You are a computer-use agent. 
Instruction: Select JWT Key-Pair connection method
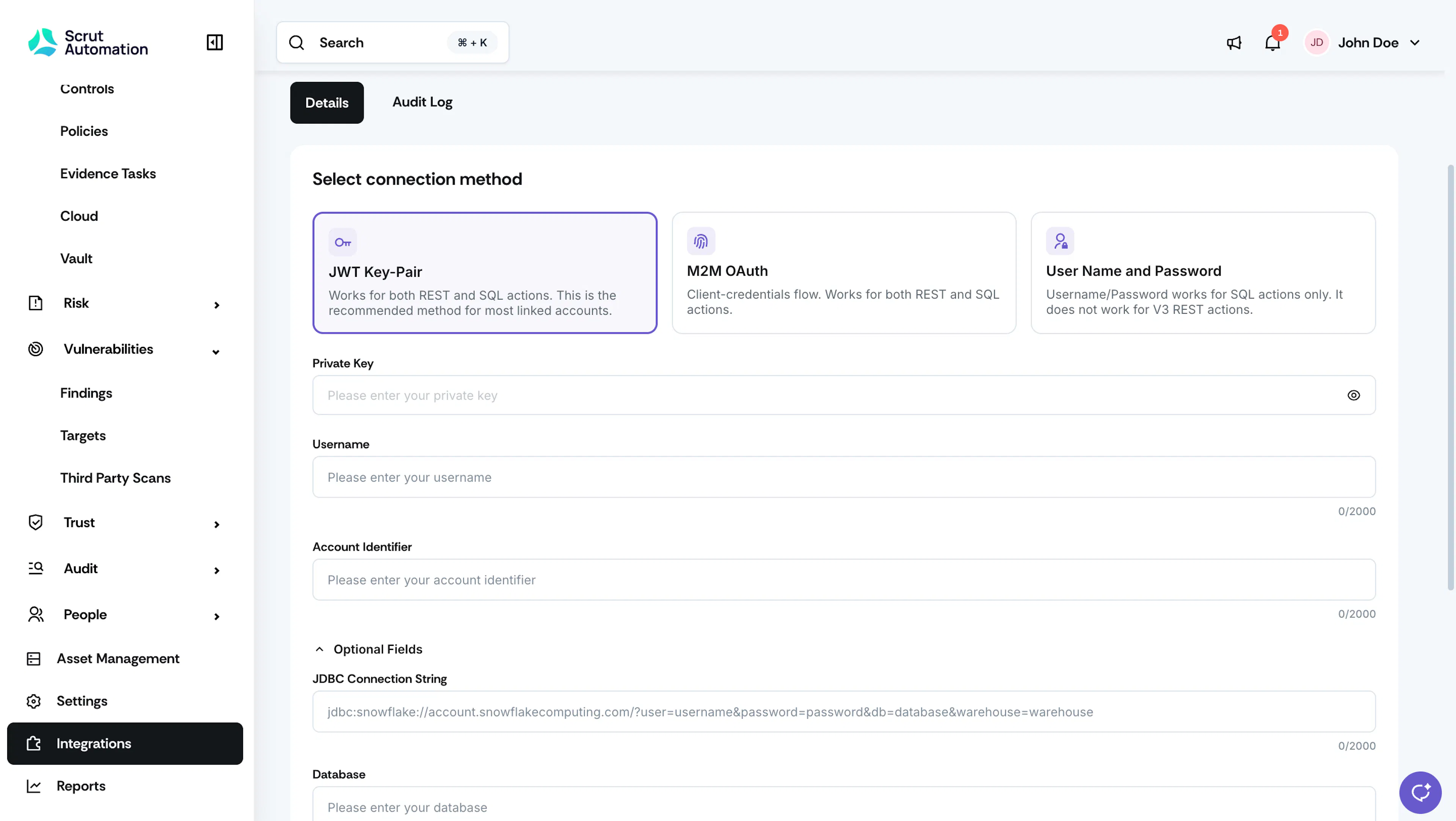point(485,273)
